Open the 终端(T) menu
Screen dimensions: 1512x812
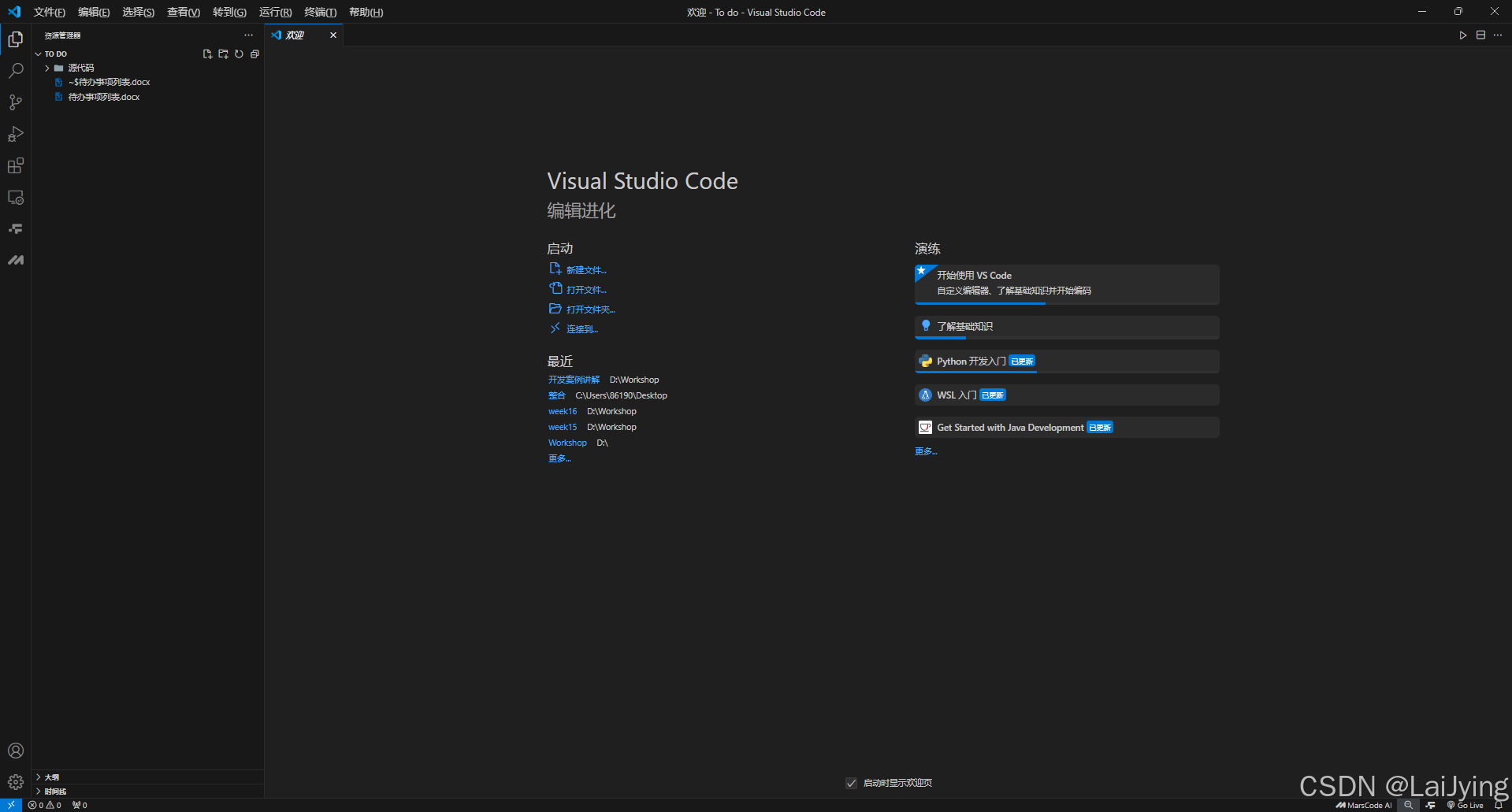[321, 12]
